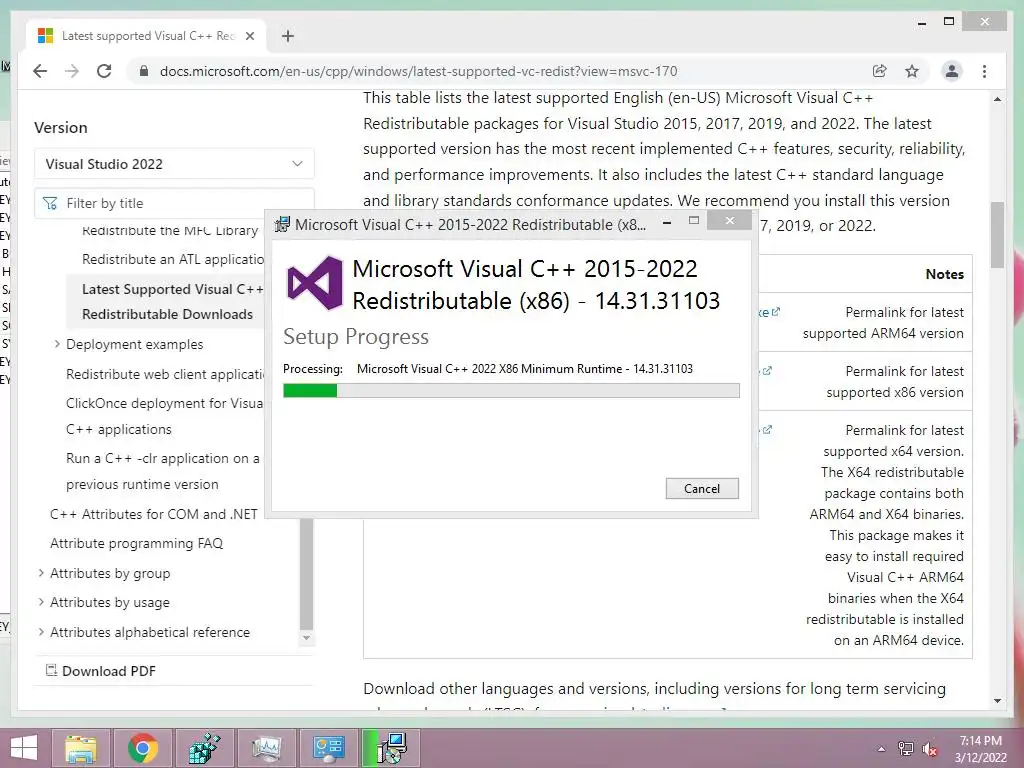The width and height of the screenshot is (1024, 768).
Task: Open the x64 permalink external link icon
Action: click(767, 430)
